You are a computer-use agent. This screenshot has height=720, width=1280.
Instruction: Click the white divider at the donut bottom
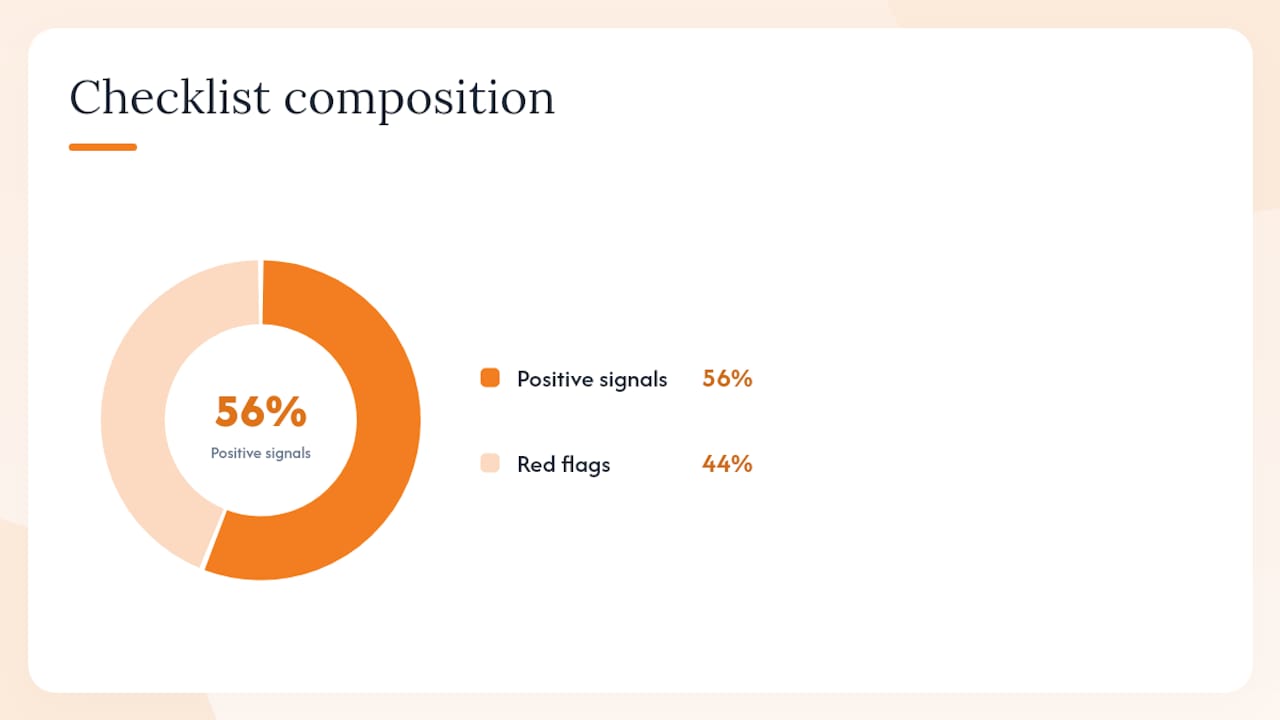click(213, 540)
